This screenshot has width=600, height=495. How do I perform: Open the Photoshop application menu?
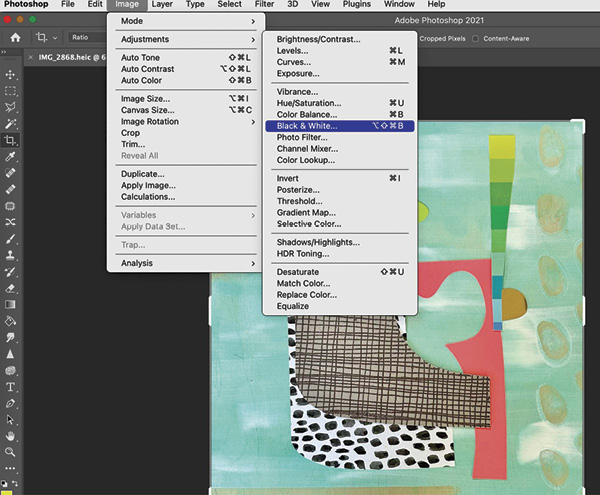[x=26, y=5]
